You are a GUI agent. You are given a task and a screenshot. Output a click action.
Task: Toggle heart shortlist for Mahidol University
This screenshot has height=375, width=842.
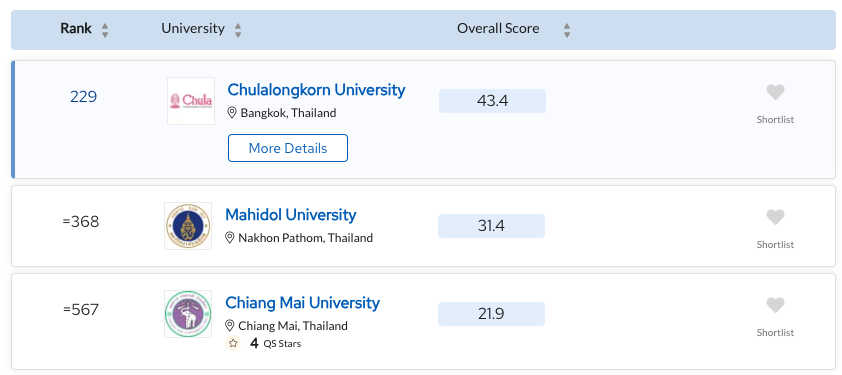775,217
